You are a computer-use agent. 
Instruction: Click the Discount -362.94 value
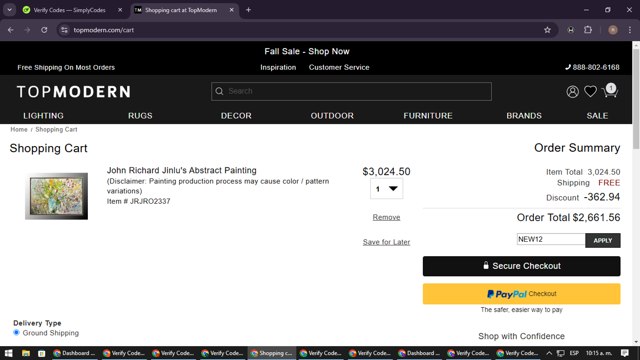(x=602, y=197)
